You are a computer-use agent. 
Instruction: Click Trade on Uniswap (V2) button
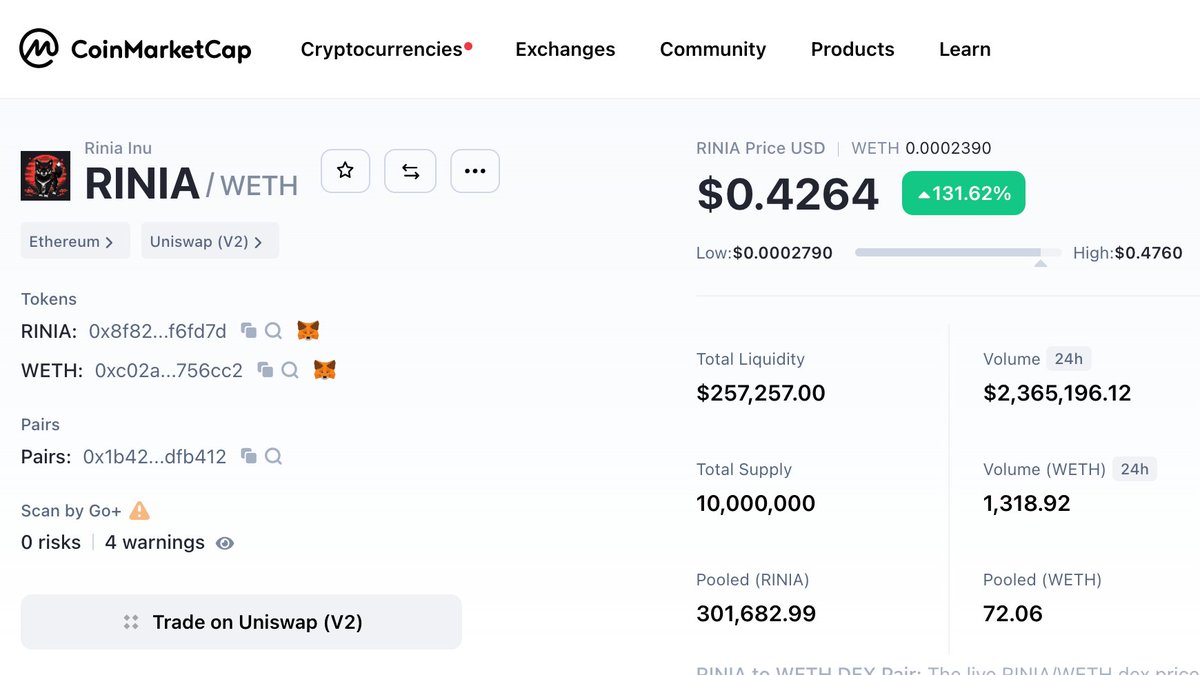[x=241, y=622]
